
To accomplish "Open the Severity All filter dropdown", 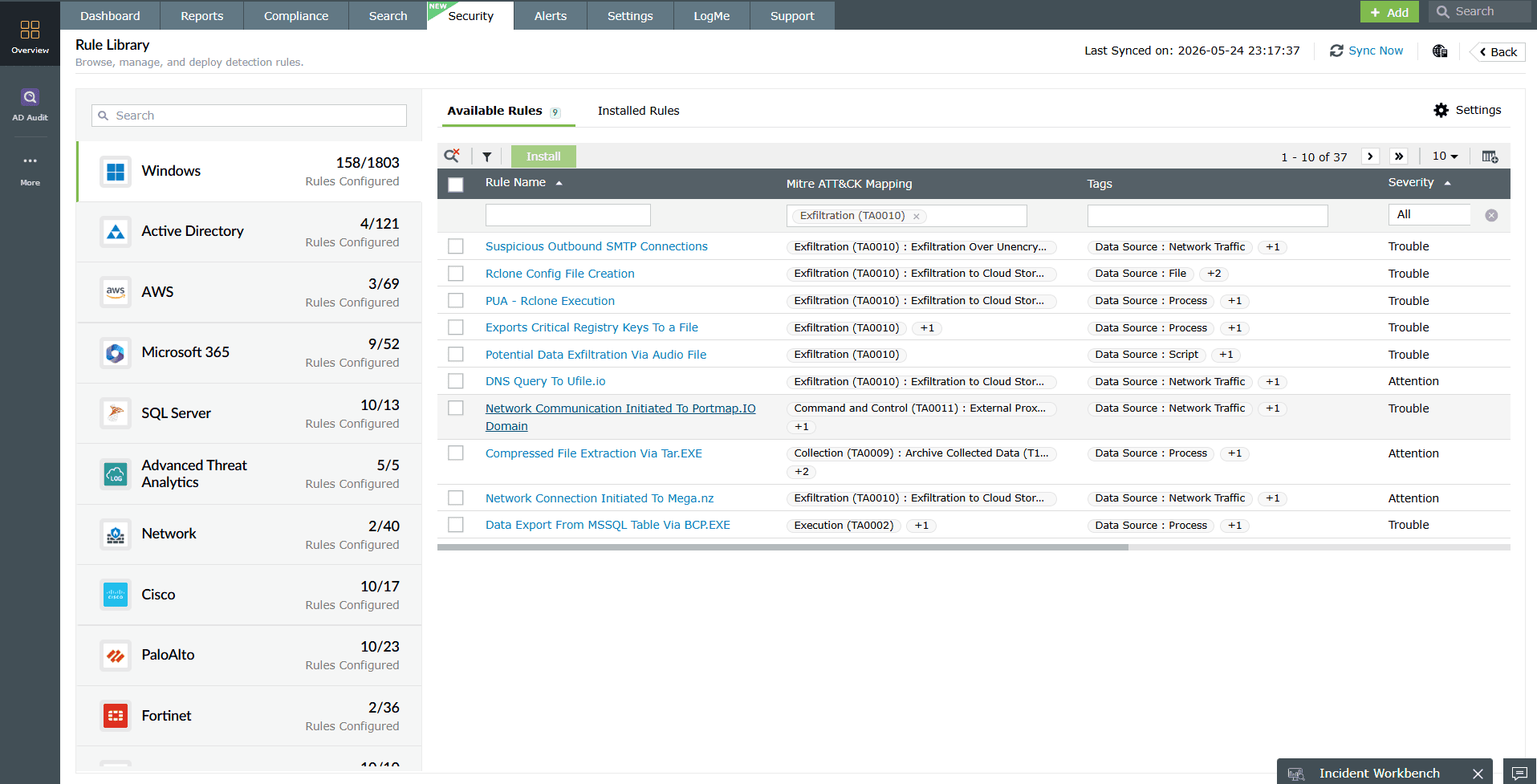I will tap(1429, 214).
